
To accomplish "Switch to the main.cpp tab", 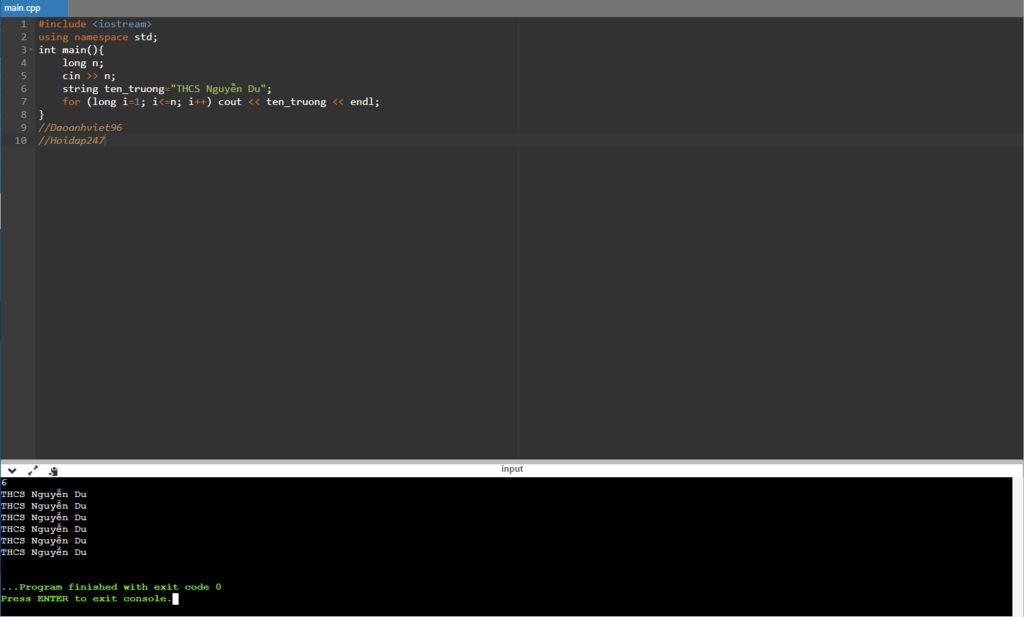I will point(33,8).
